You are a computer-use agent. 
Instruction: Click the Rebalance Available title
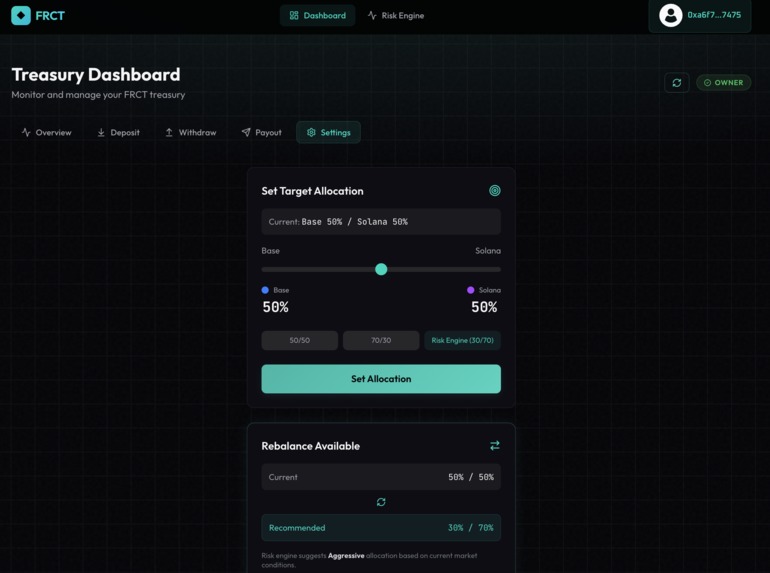311,446
